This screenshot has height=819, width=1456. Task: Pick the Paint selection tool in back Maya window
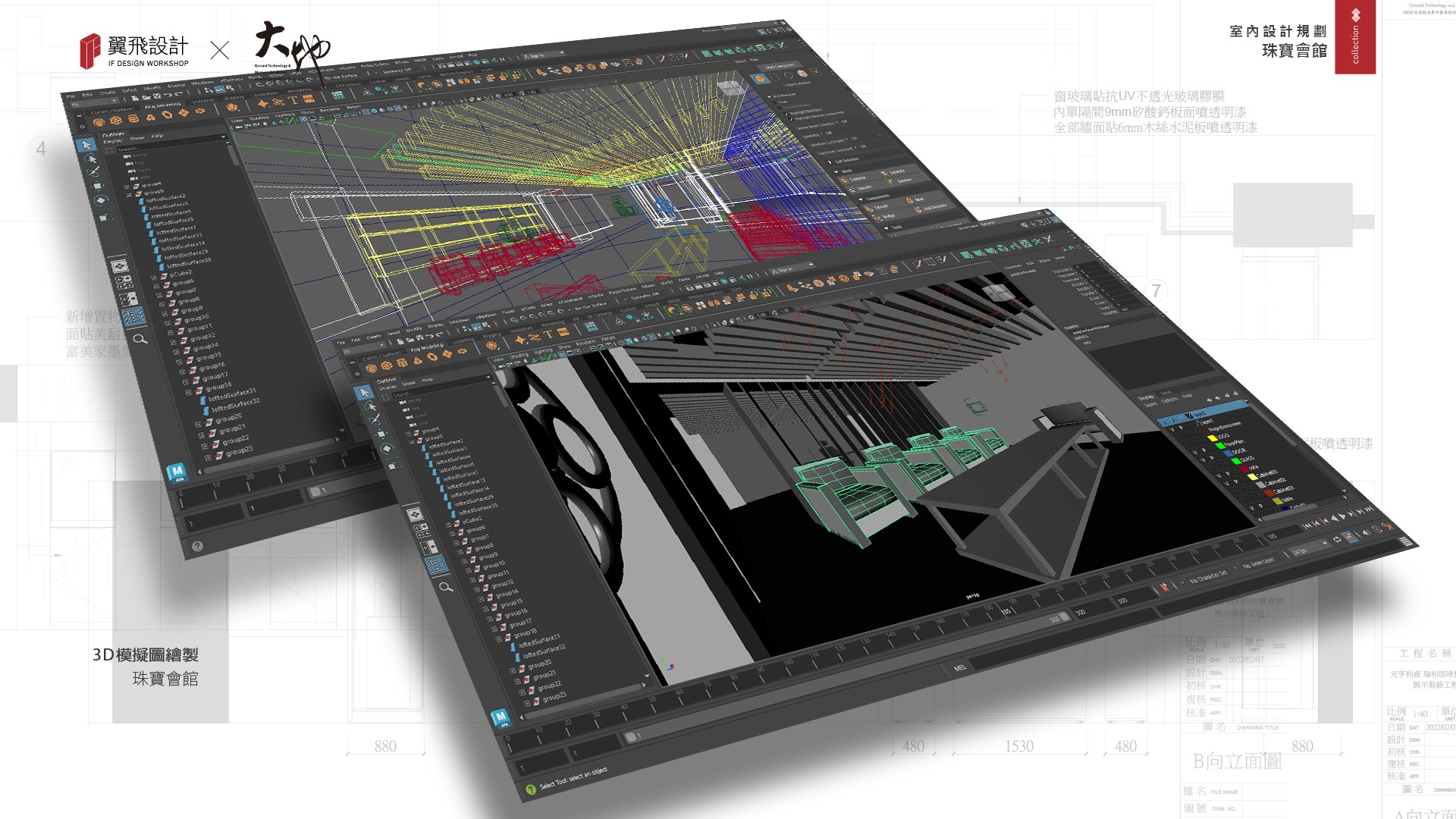point(94,173)
